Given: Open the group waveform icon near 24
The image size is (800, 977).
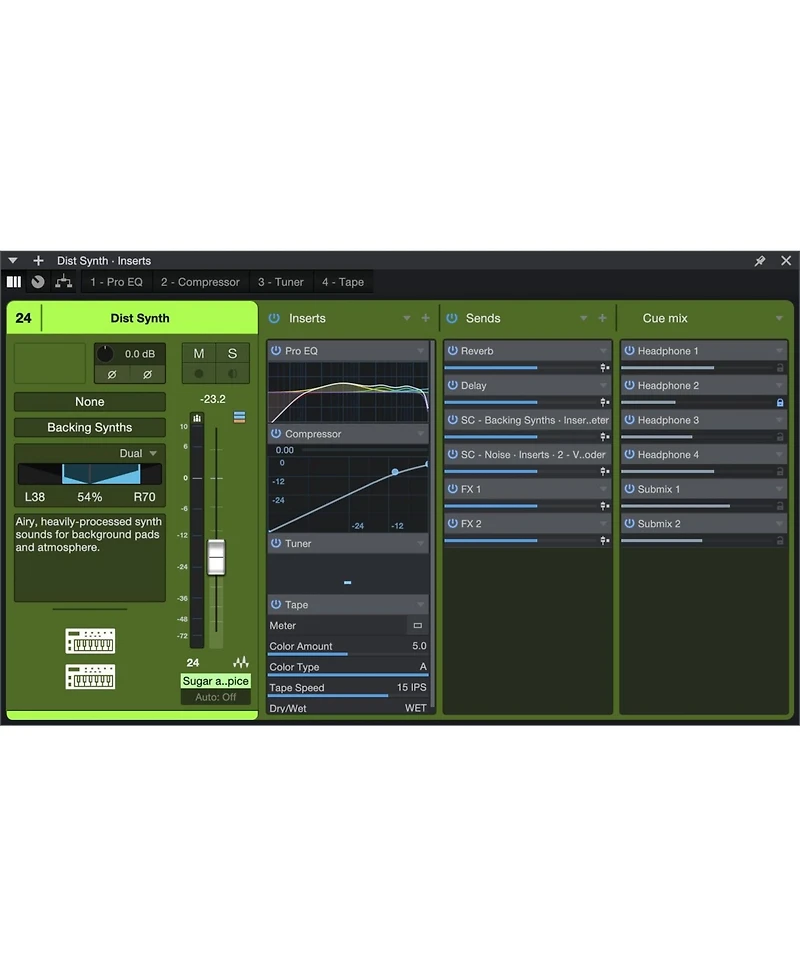Looking at the screenshot, I should [x=240, y=662].
